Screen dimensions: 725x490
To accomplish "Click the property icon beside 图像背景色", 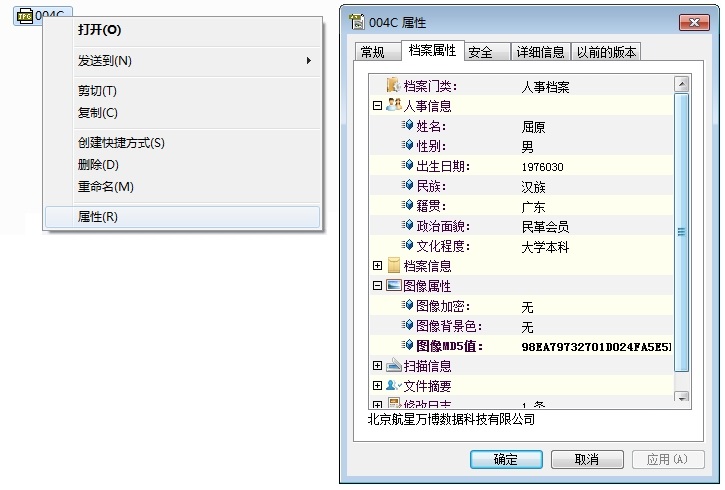I will click(407, 325).
